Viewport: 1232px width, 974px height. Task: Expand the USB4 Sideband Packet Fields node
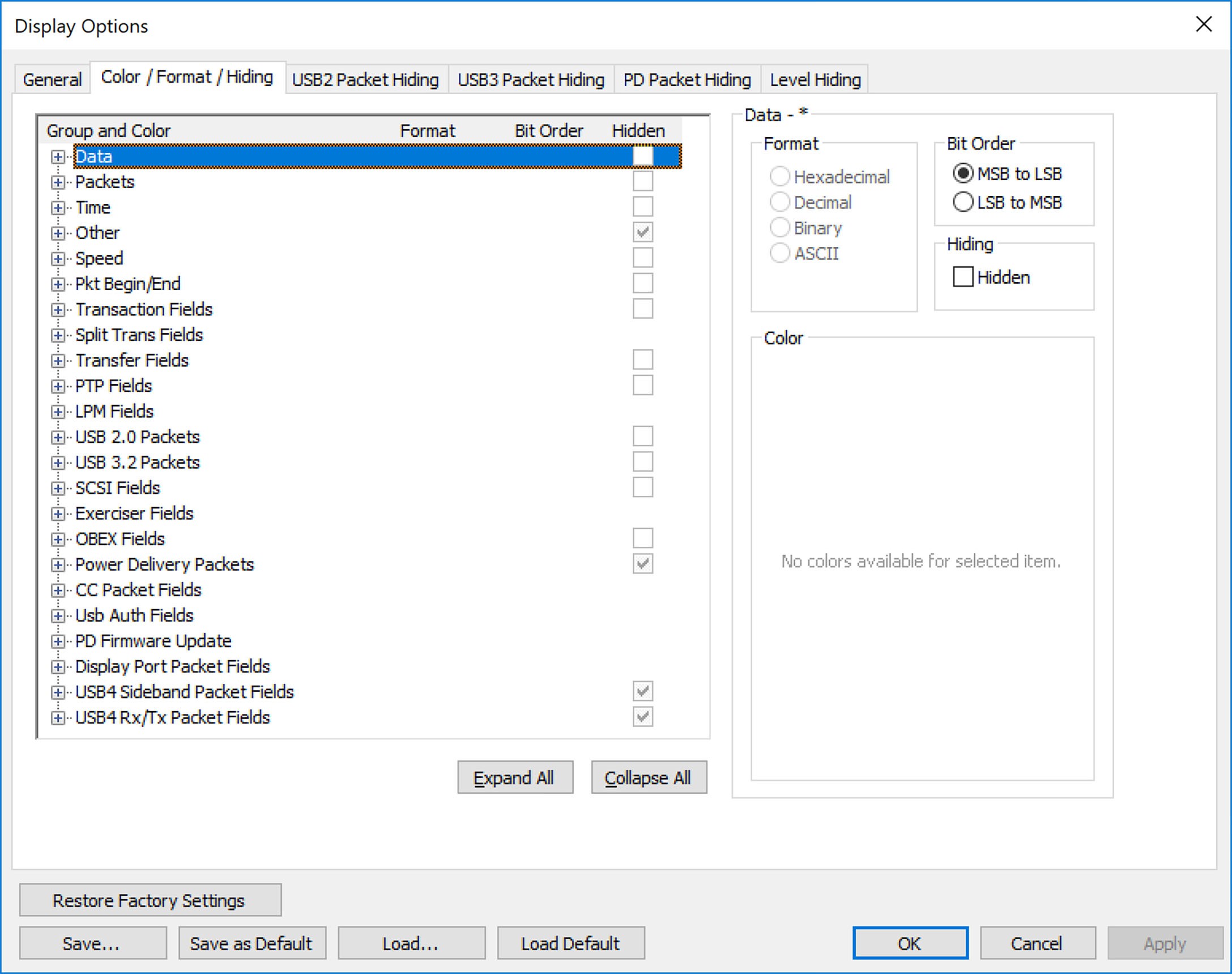[58, 692]
